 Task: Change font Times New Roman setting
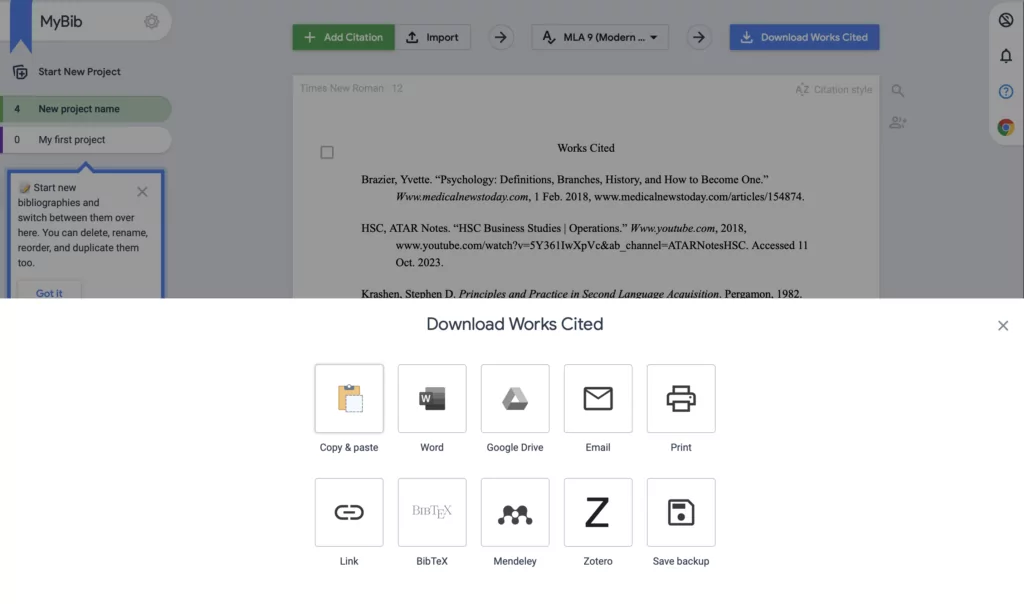tap(342, 88)
